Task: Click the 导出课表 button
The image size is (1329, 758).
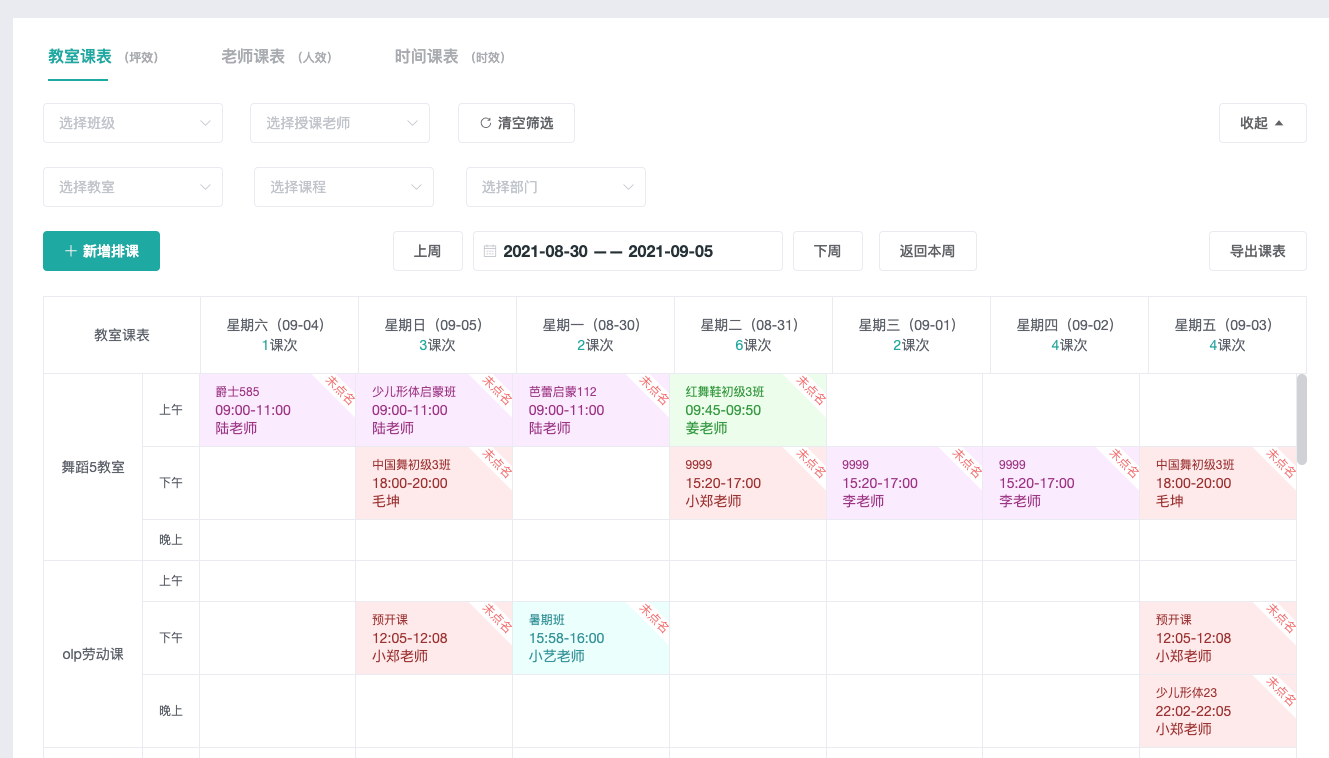Action: [x=1258, y=251]
